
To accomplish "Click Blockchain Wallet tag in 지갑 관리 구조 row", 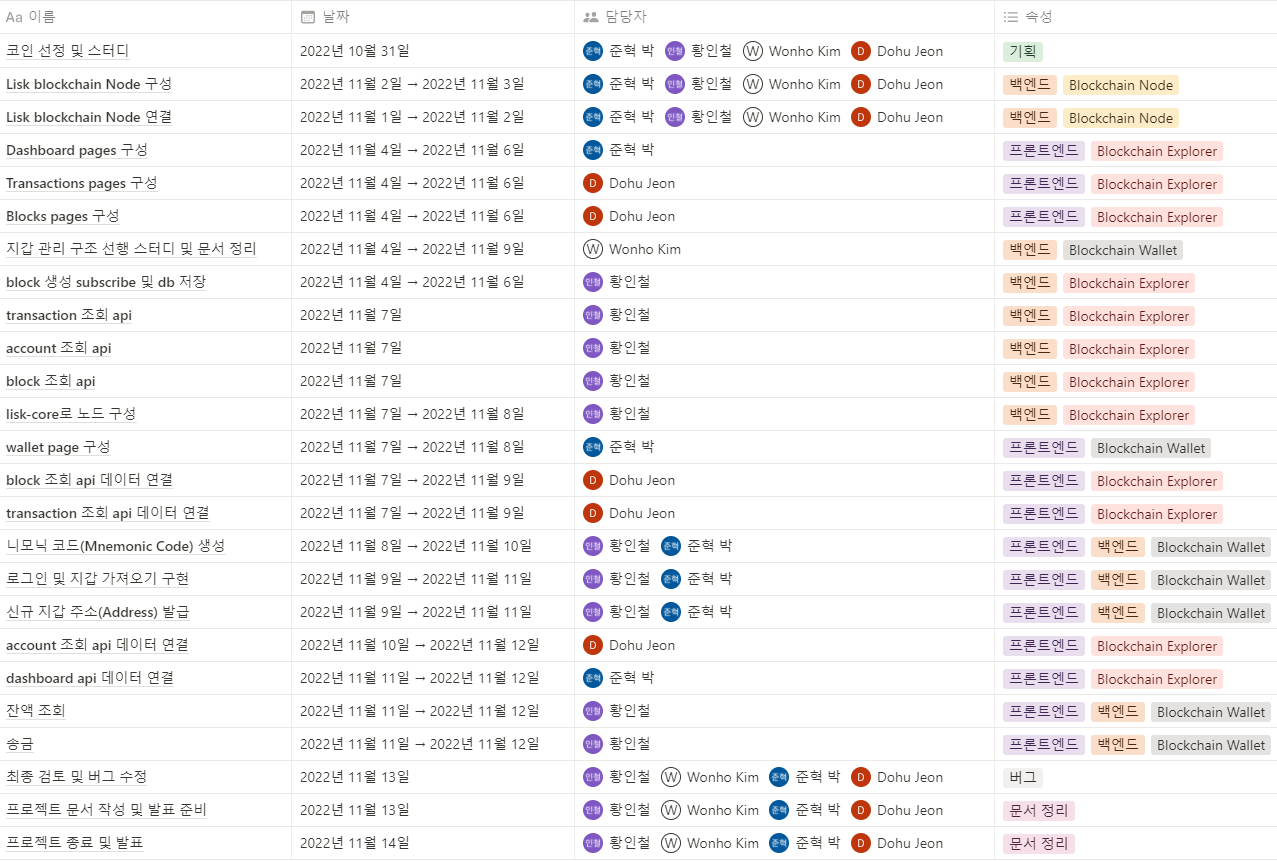I will tap(1123, 250).
